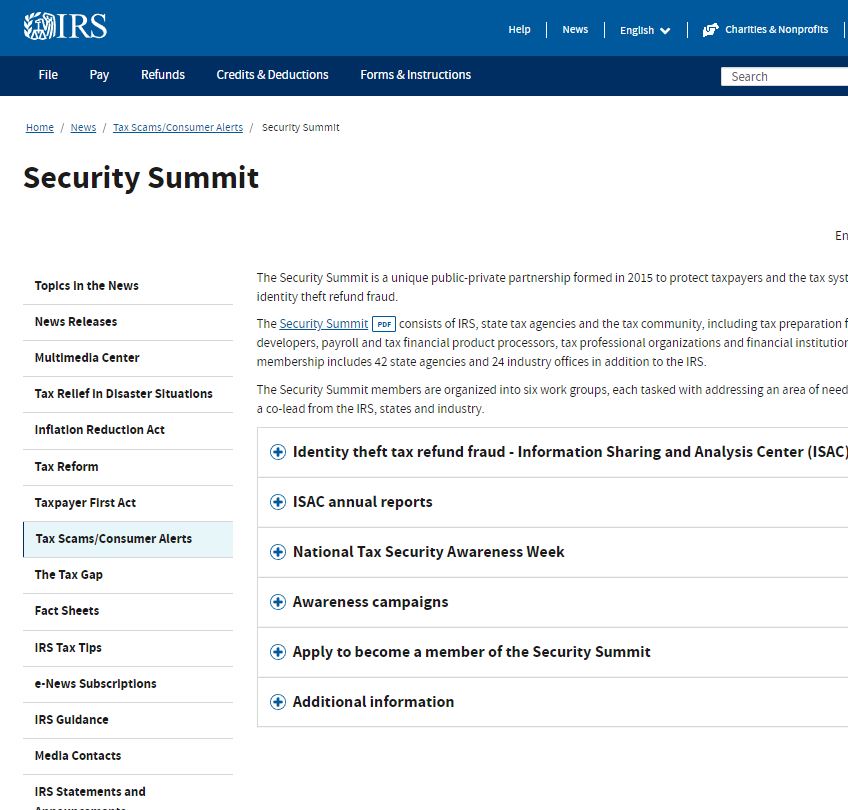Expand the Awareness campaigns section
848x810 pixels.
pyautogui.click(x=553, y=602)
